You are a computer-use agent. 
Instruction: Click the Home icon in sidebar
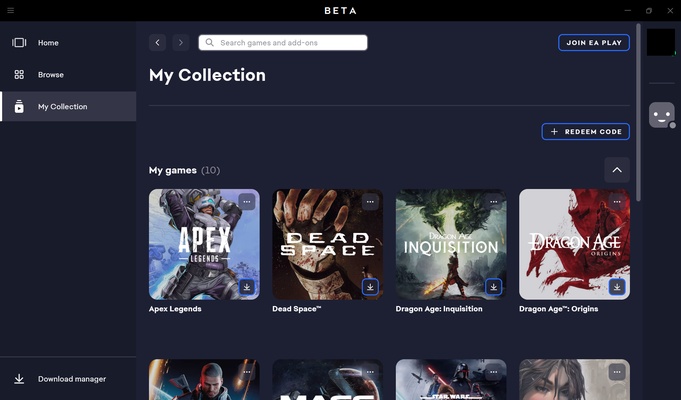pos(19,43)
